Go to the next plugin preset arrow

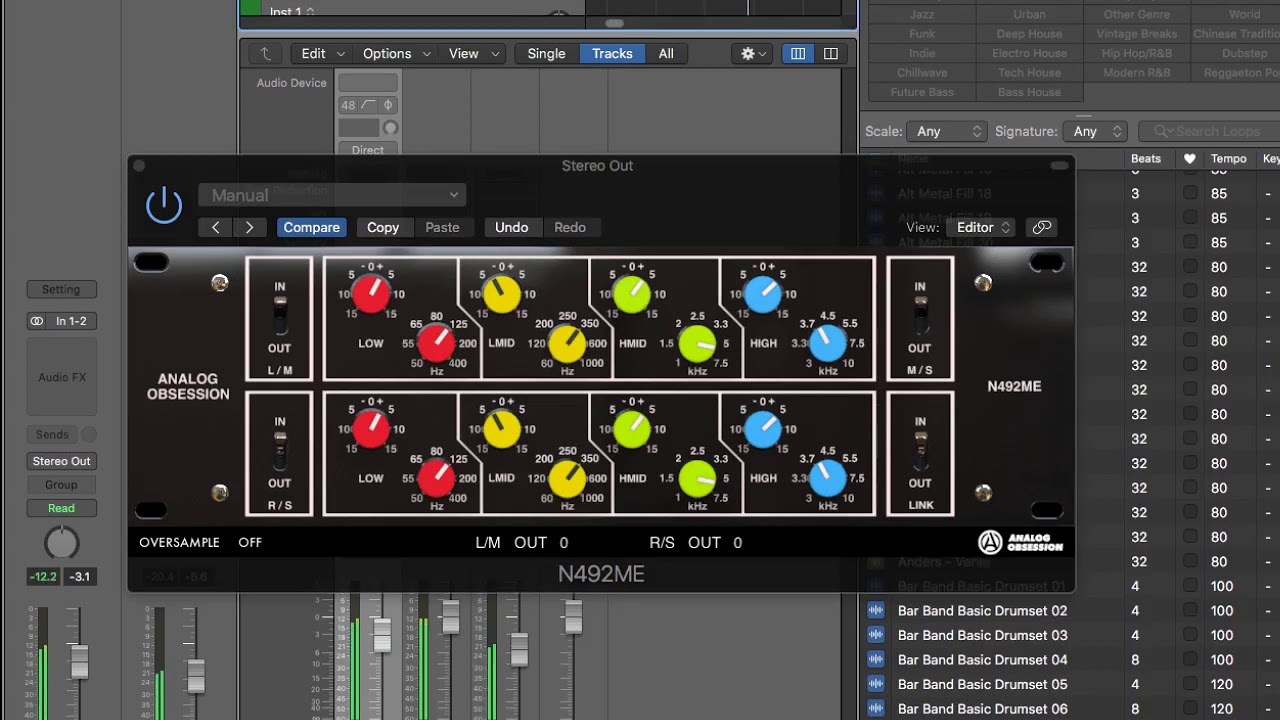(x=250, y=228)
